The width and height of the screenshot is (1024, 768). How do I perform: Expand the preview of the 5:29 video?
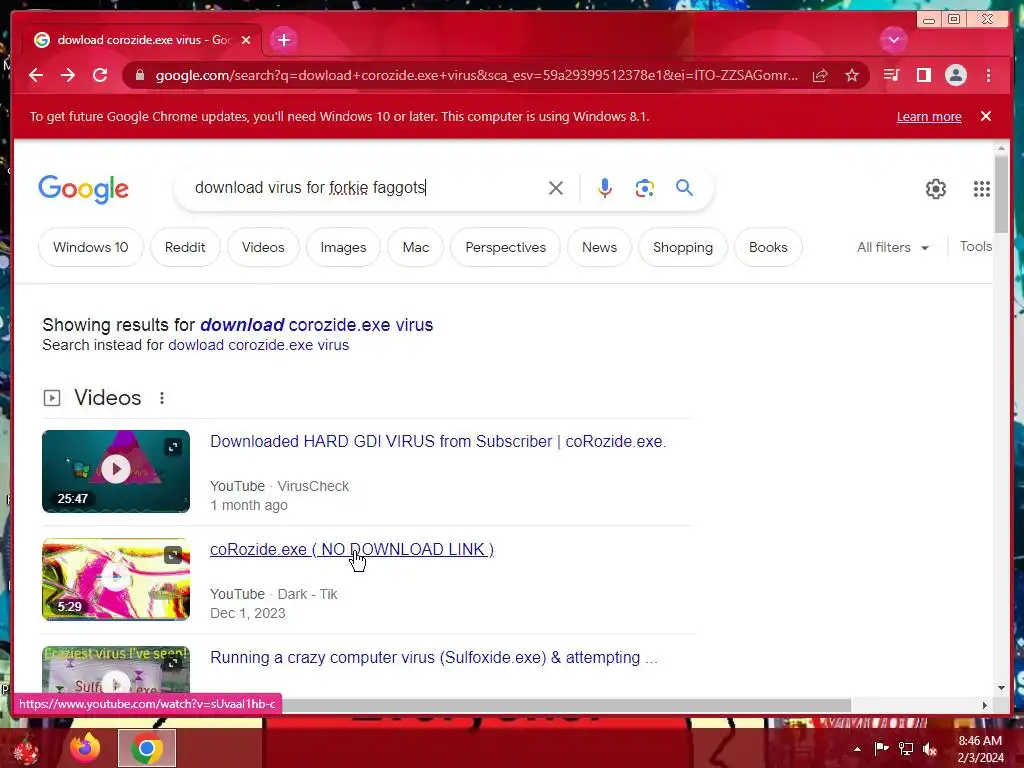click(173, 555)
